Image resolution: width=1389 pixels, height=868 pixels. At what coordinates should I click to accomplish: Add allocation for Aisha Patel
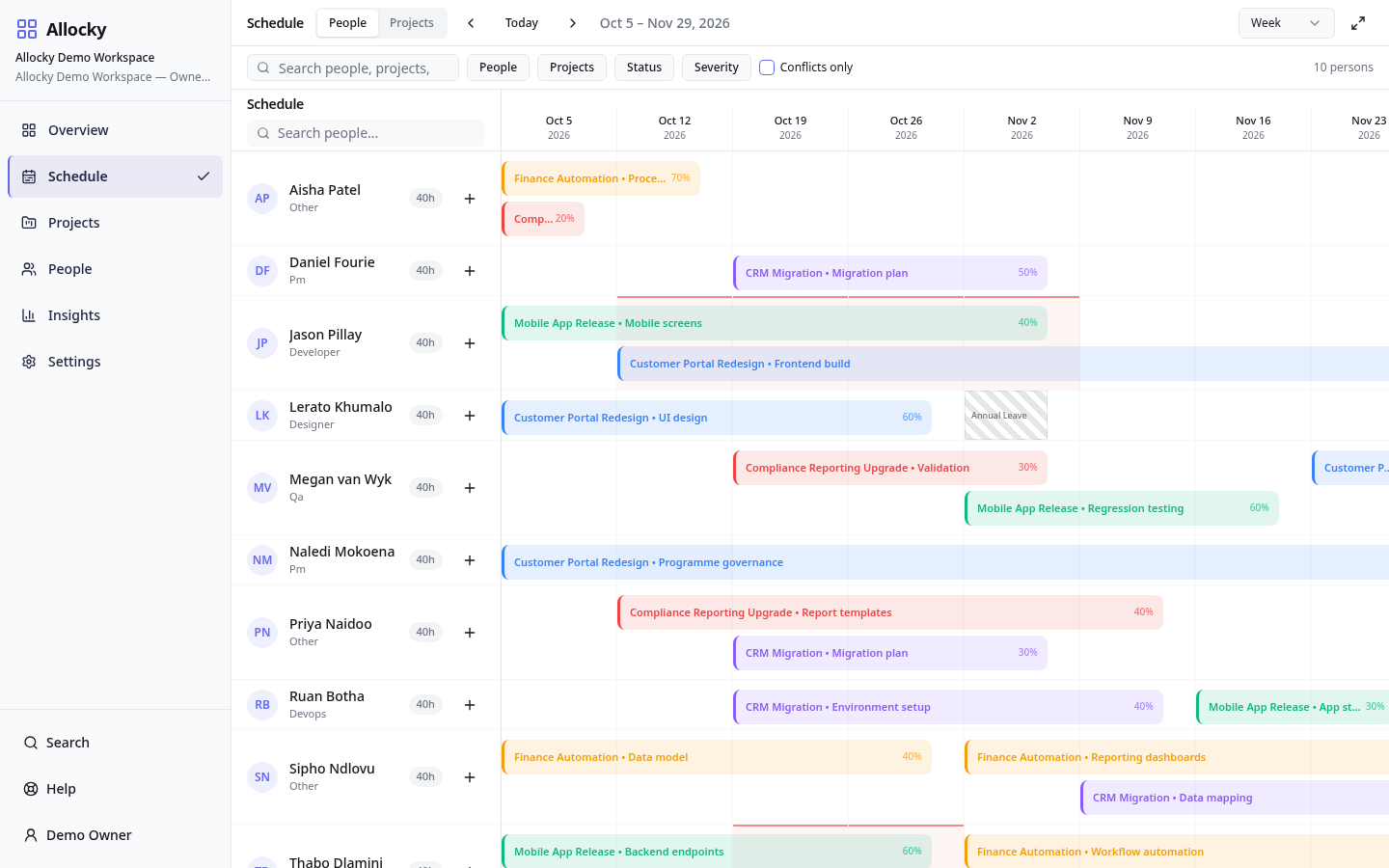[x=470, y=199]
